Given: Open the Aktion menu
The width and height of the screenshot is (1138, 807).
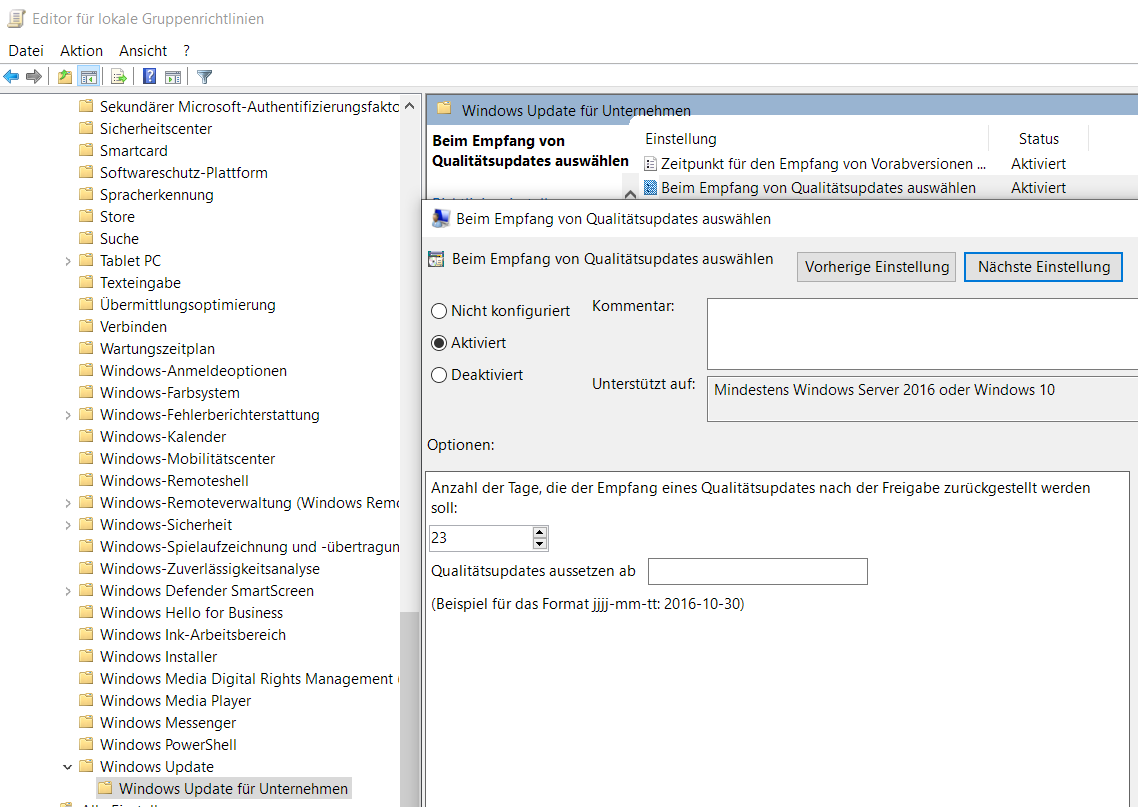Looking at the screenshot, I should point(81,51).
